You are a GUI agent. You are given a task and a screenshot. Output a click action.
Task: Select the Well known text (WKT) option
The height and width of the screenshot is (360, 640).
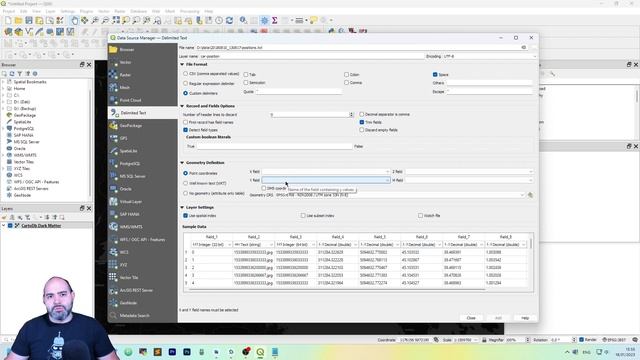click(x=185, y=183)
